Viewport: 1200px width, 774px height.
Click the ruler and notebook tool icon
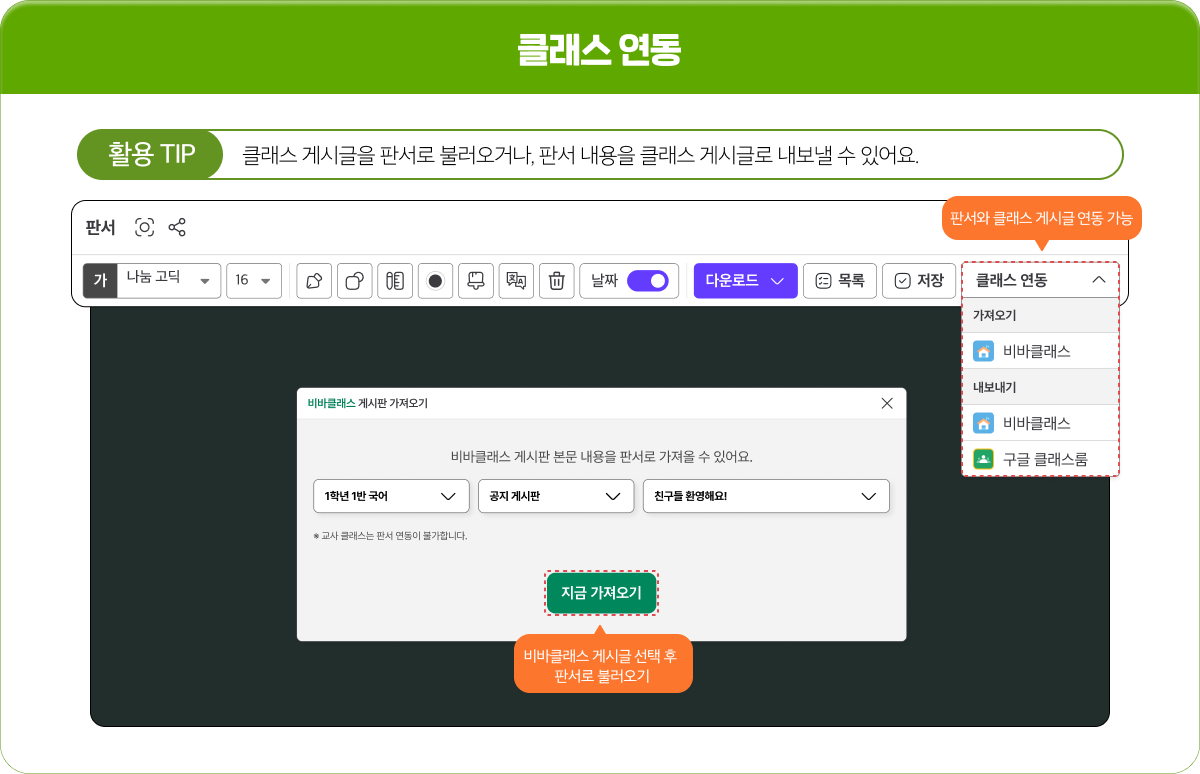[x=394, y=281]
